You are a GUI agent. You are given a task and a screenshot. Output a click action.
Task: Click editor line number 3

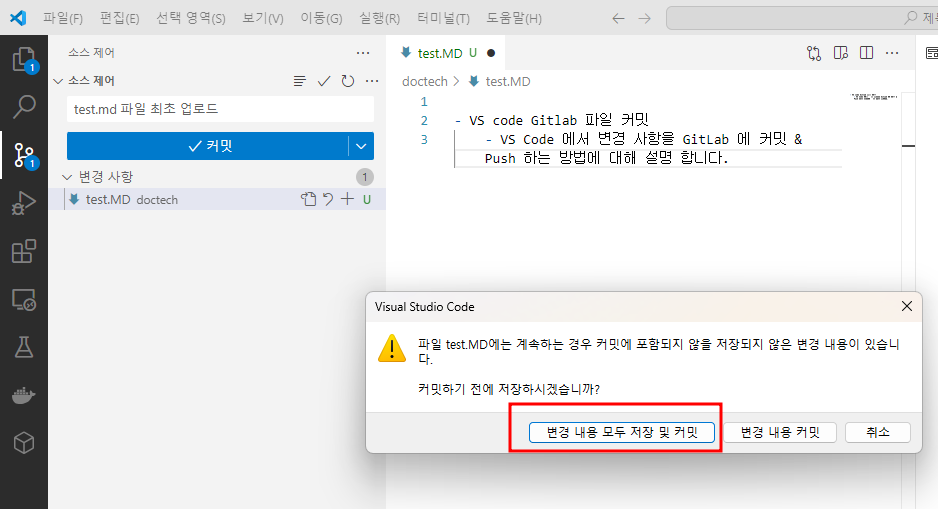[x=424, y=140]
